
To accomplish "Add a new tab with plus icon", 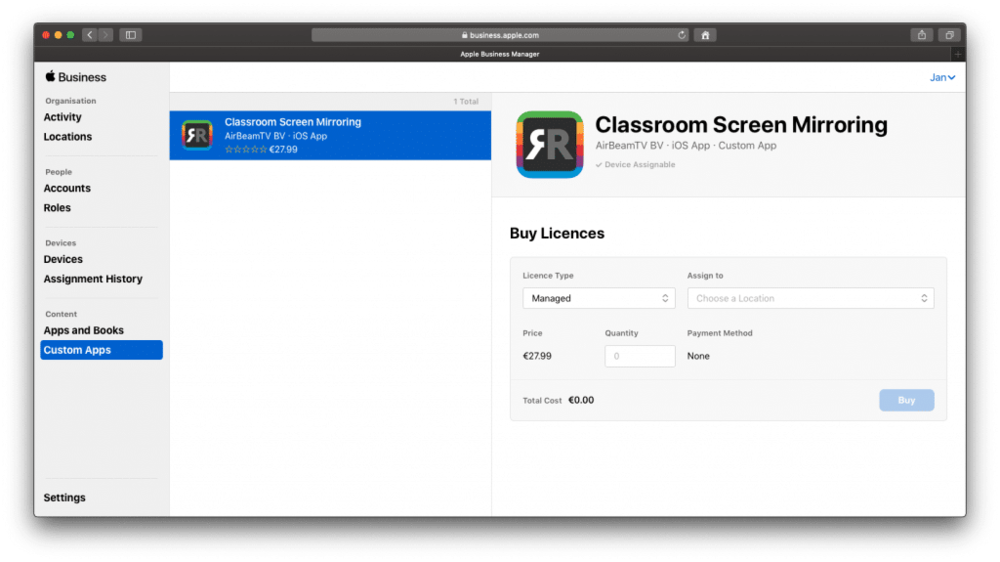I will pyautogui.click(x=957, y=54).
